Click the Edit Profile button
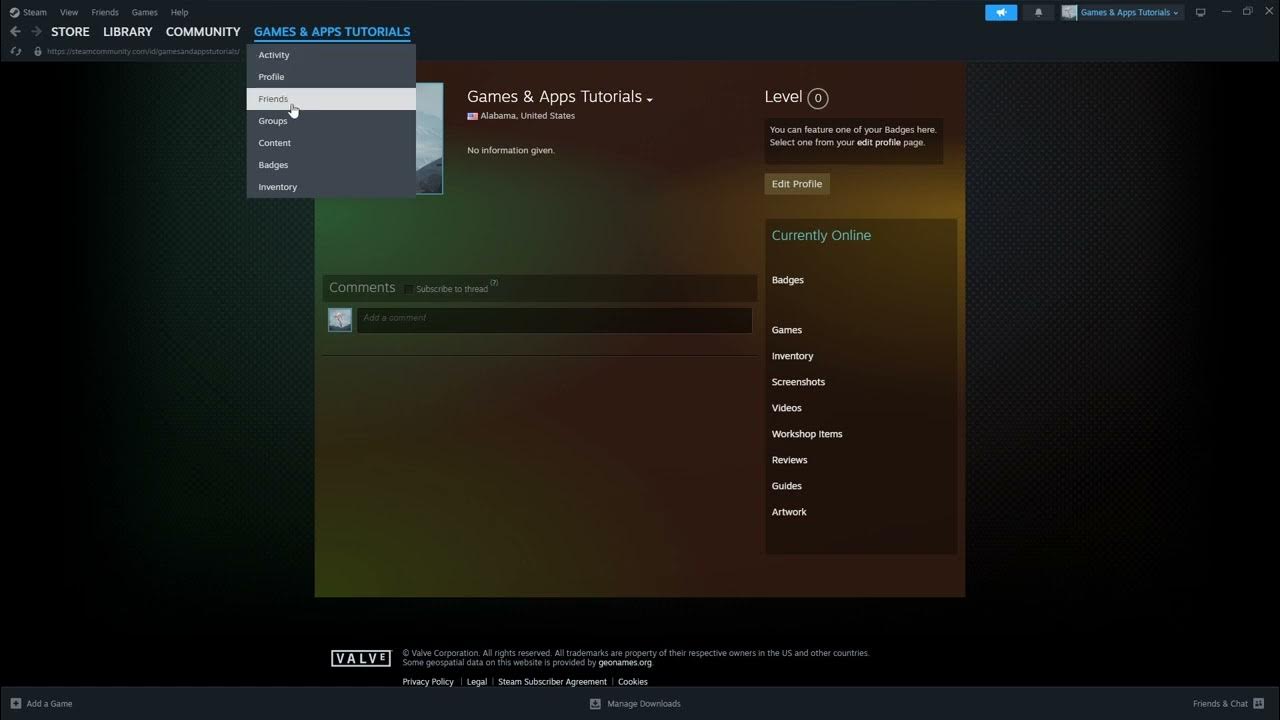This screenshot has width=1280, height=720. (797, 184)
